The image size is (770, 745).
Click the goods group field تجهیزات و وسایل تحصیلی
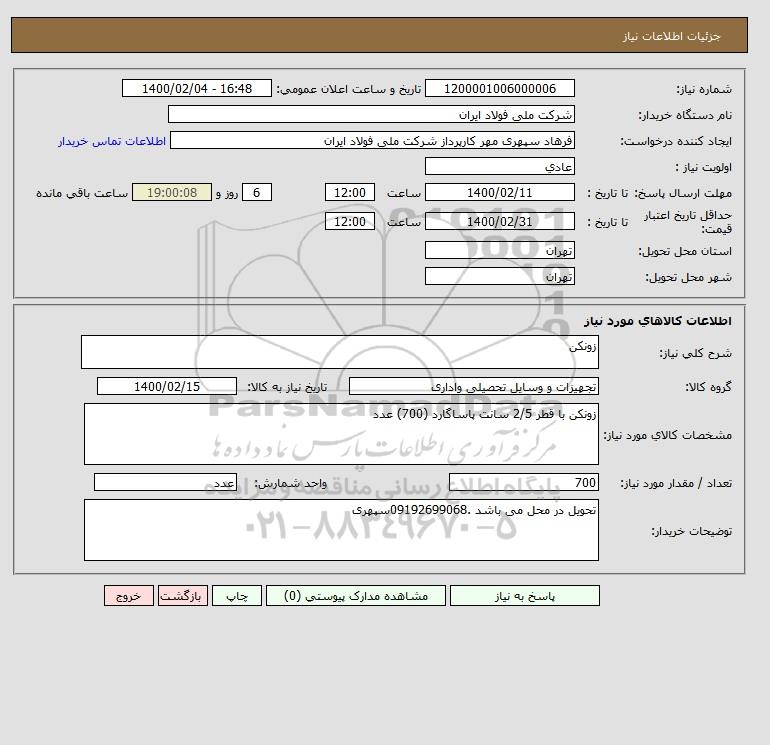pyautogui.click(x=474, y=386)
